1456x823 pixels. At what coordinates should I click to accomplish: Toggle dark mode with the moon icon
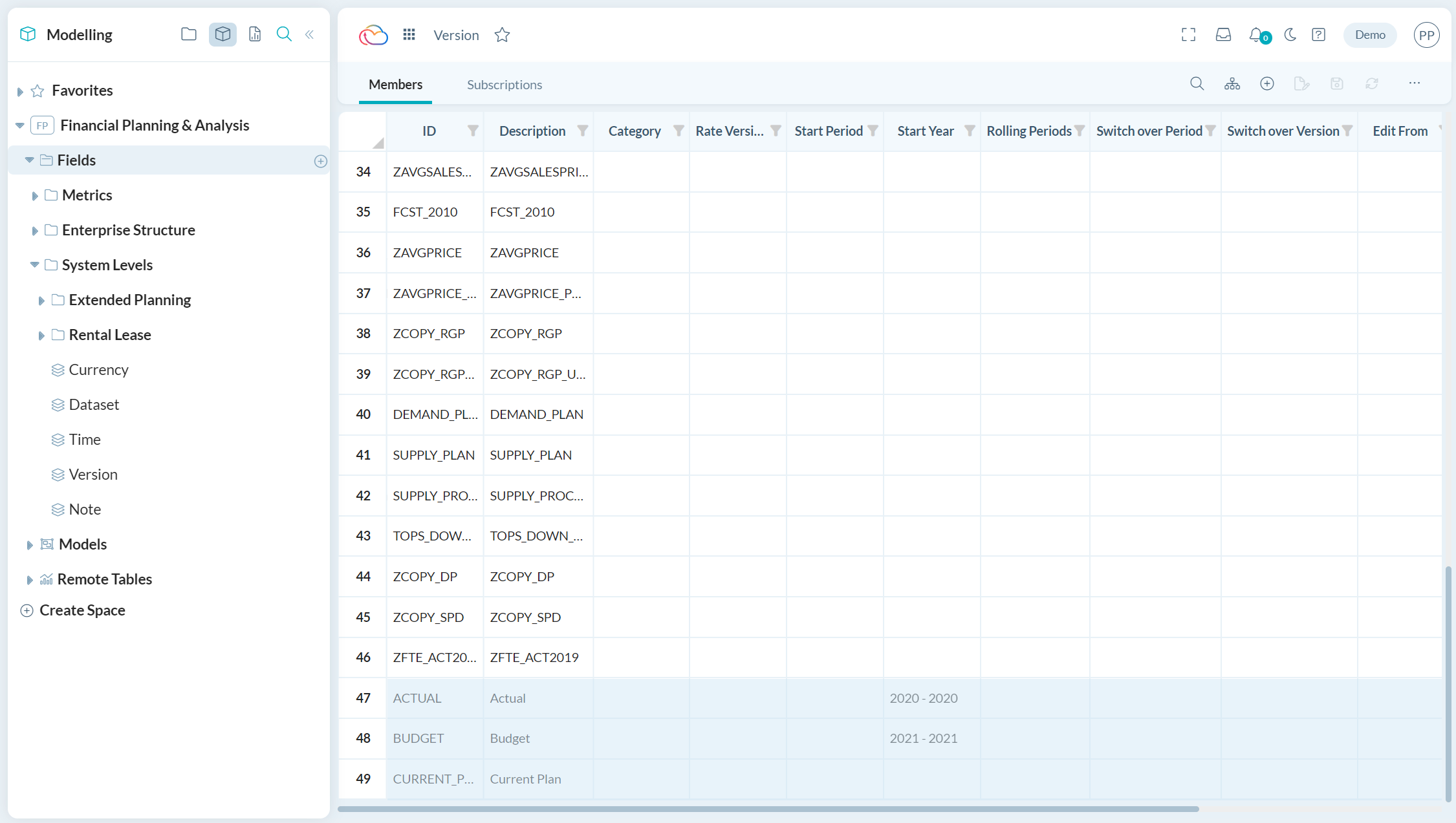1290,35
